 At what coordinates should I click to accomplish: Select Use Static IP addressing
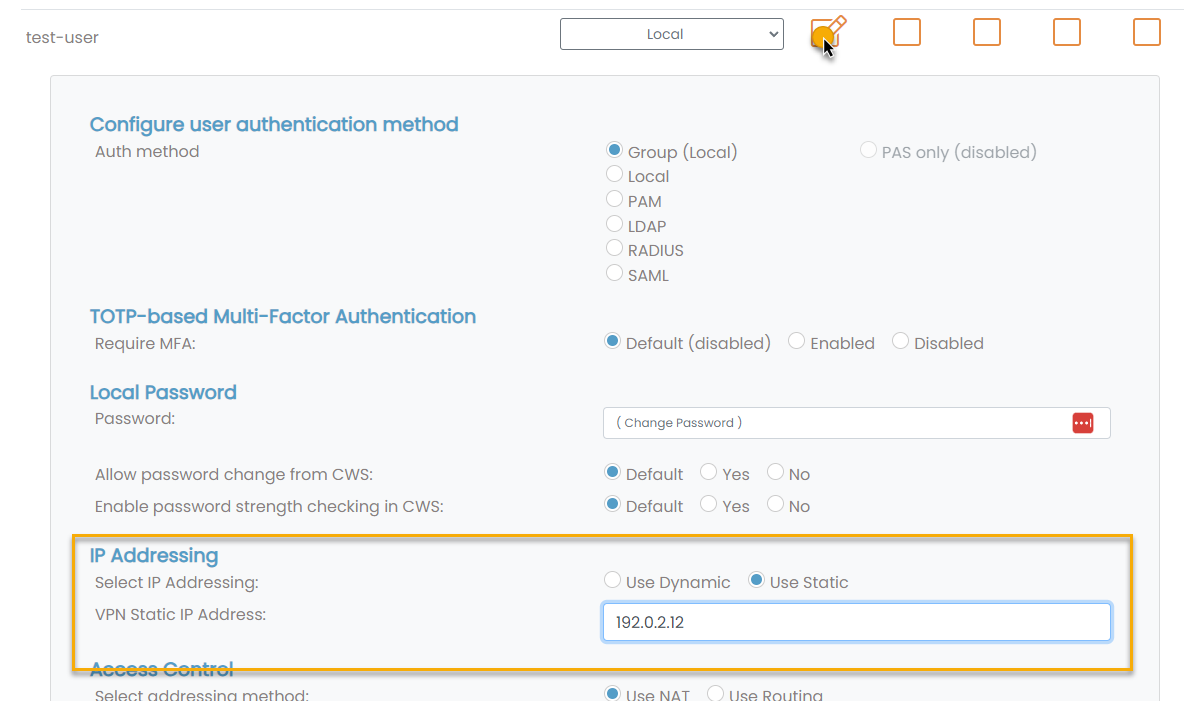coord(757,581)
